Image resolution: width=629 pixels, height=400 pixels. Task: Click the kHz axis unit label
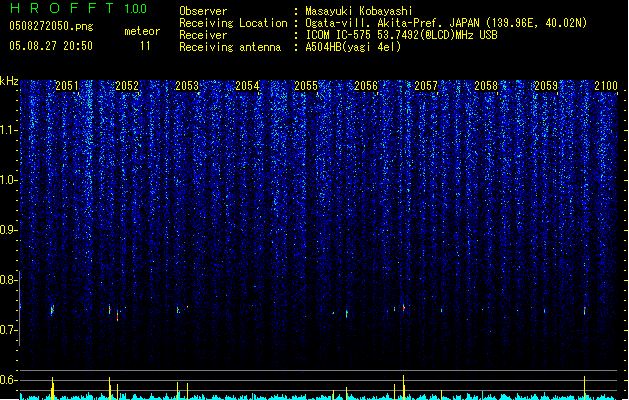pyautogui.click(x=9, y=81)
